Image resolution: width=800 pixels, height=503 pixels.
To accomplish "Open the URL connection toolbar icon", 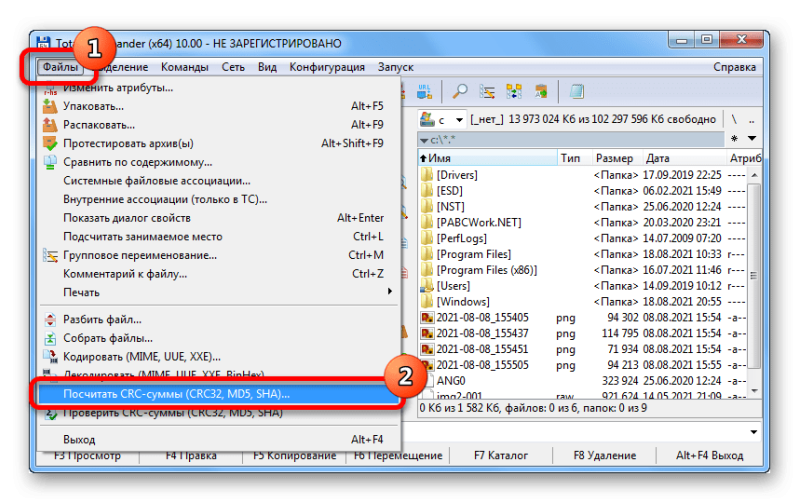I will click(424, 92).
